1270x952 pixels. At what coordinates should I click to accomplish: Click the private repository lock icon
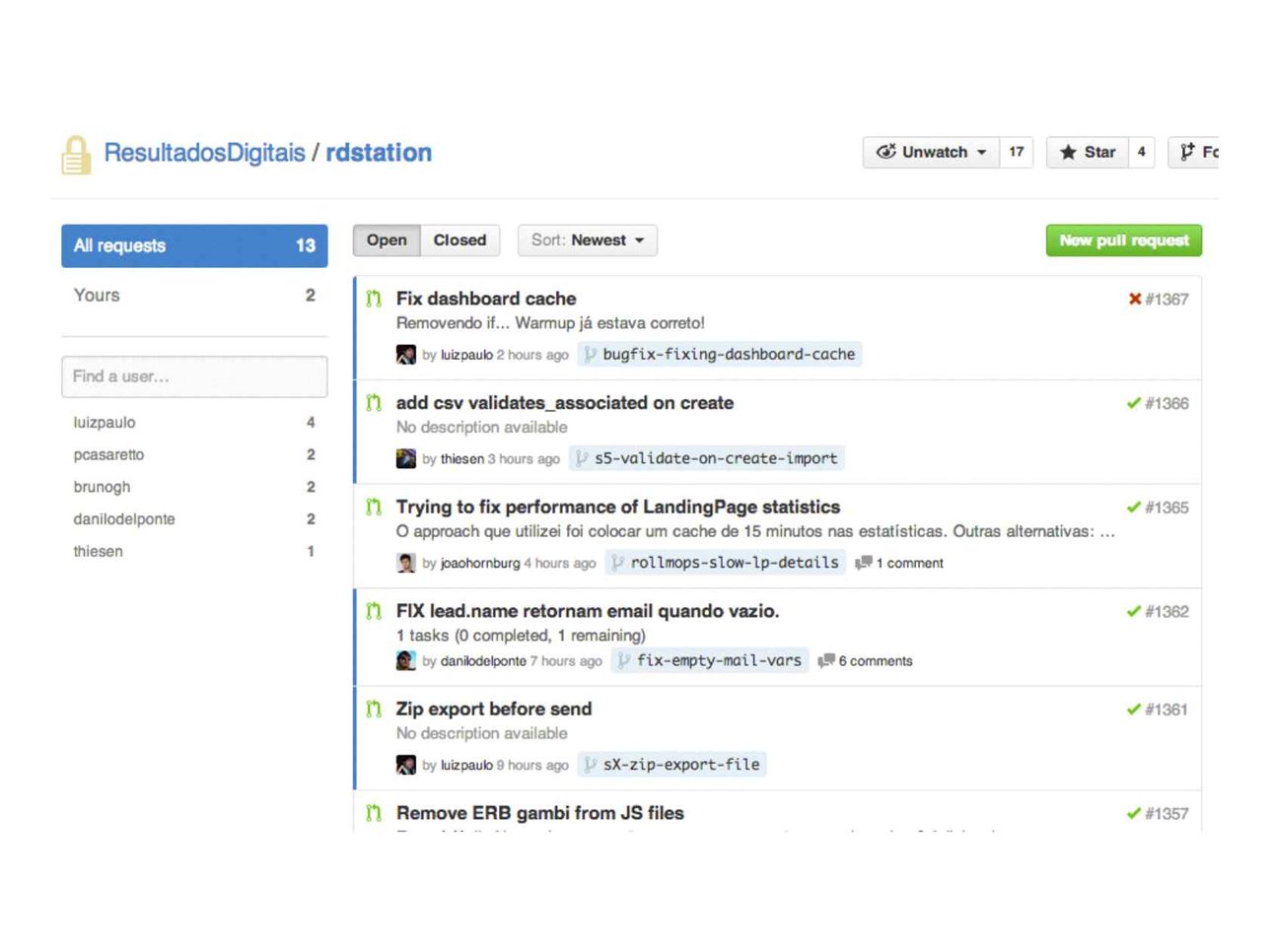point(76,156)
